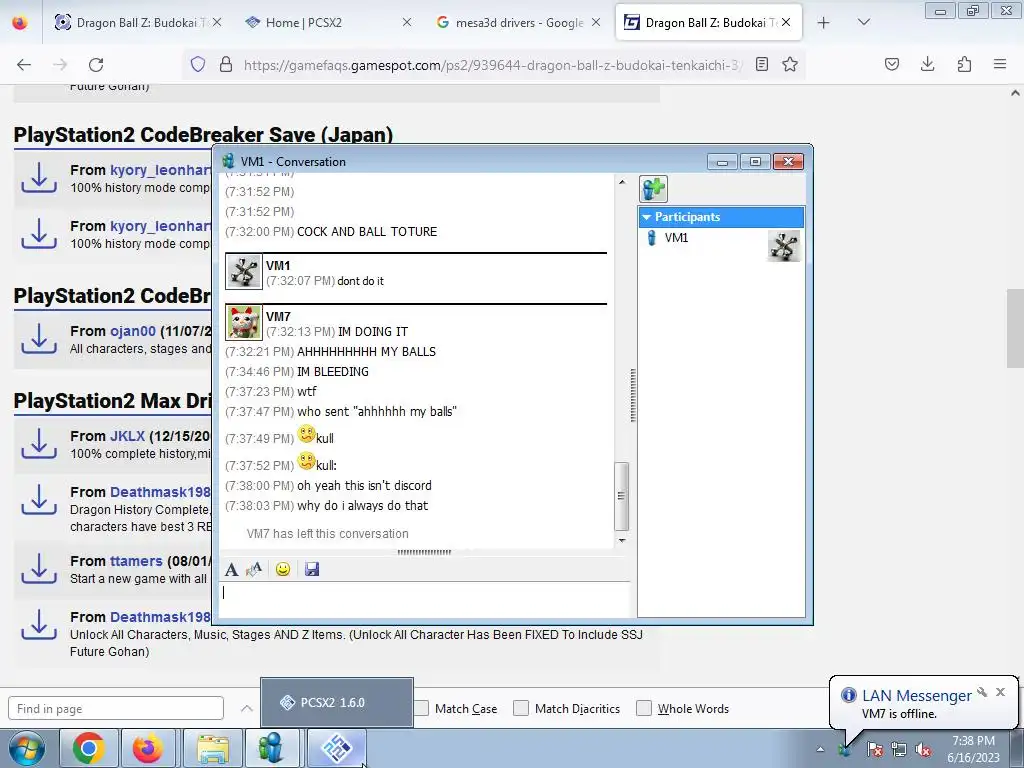Click the font style A icon in conversation
Viewport: 1024px width, 768px height.
[231, 569]
